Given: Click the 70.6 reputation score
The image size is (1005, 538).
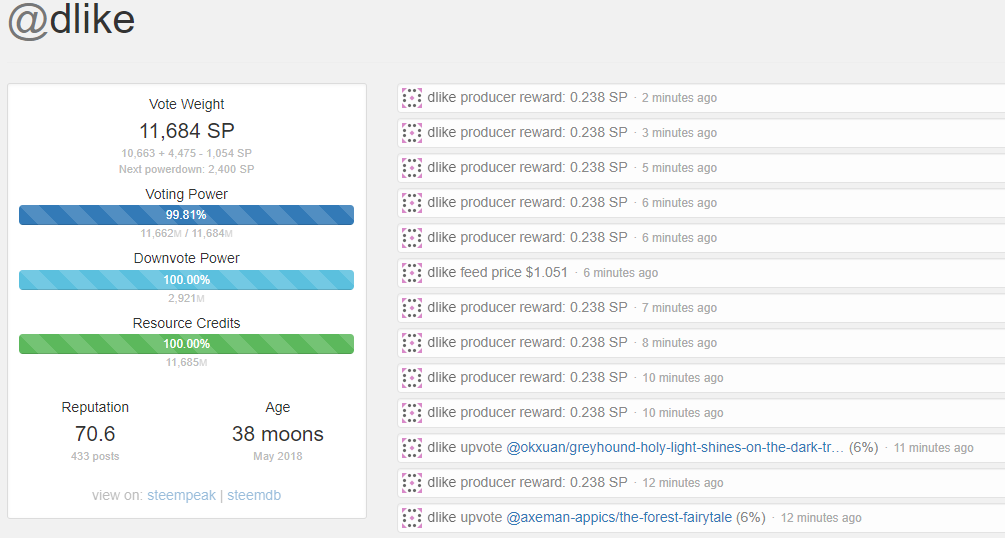Looking at the screenshot, I should coord(95,434).
